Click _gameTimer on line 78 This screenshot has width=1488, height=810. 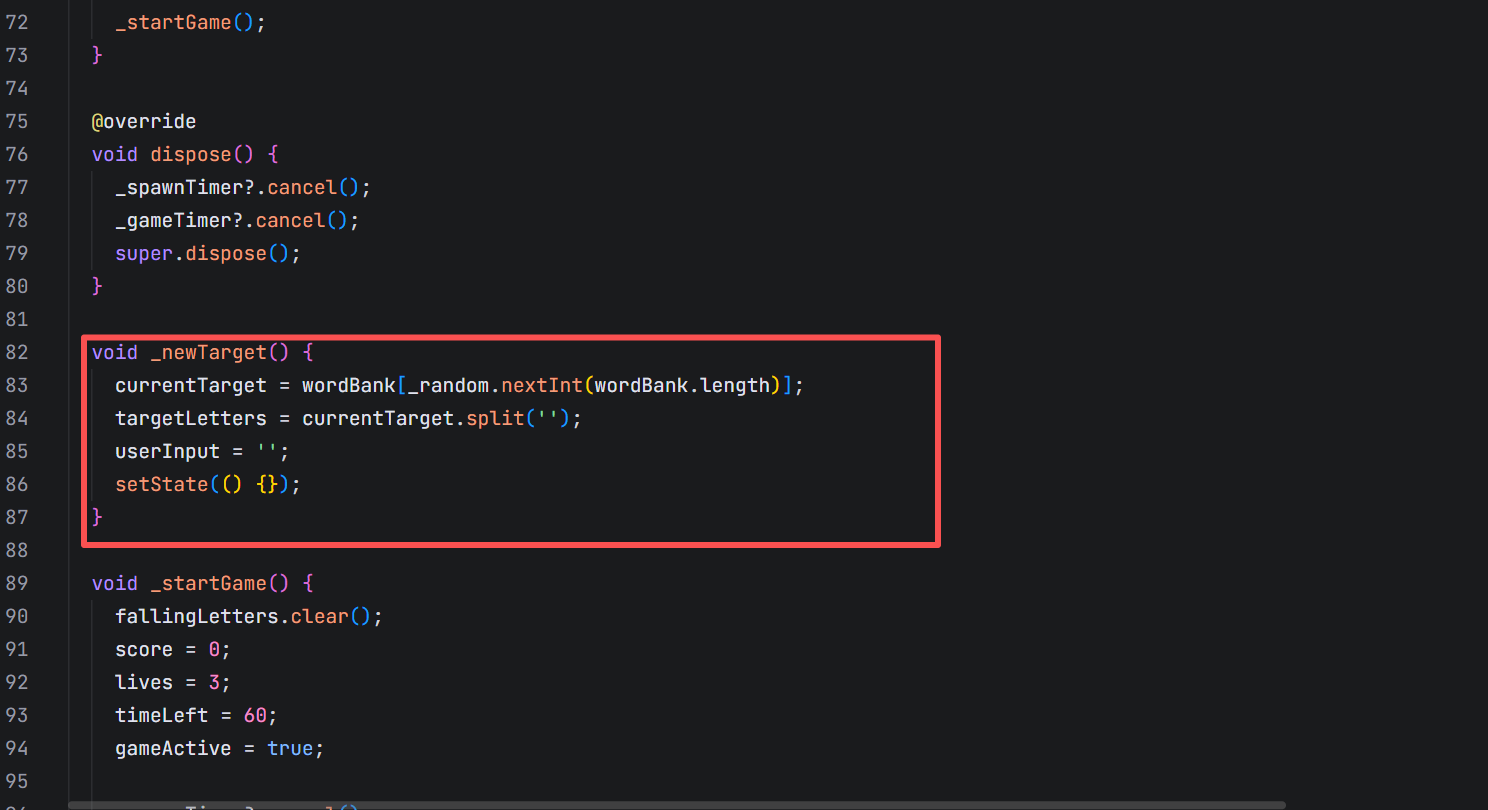(x=174, y=220)
